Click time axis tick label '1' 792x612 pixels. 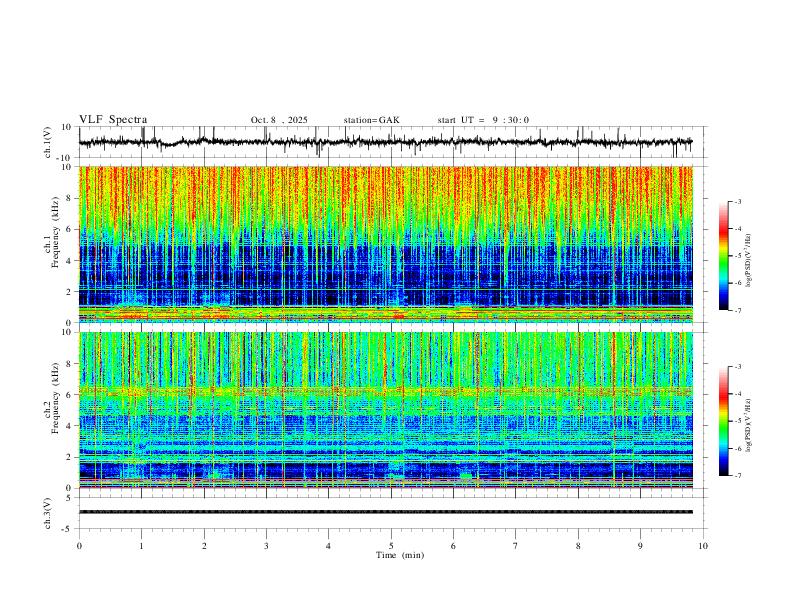tap(141, 546)
